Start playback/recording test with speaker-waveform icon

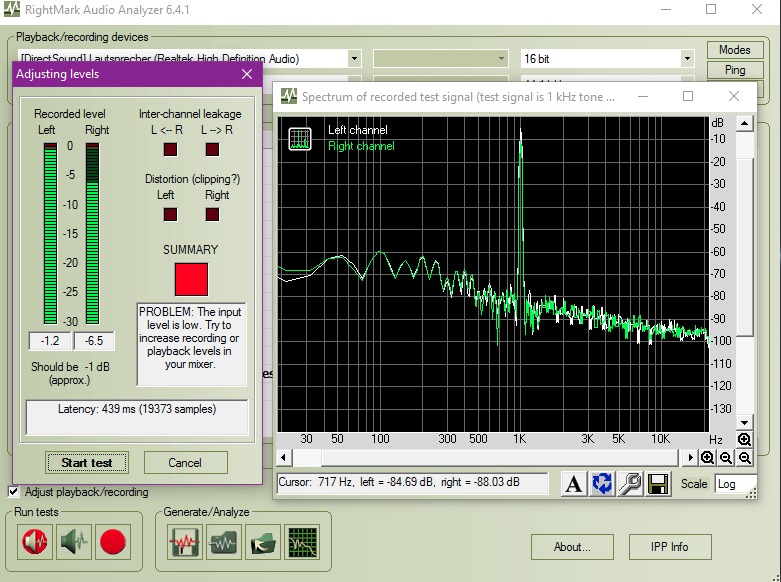point(35,542)
